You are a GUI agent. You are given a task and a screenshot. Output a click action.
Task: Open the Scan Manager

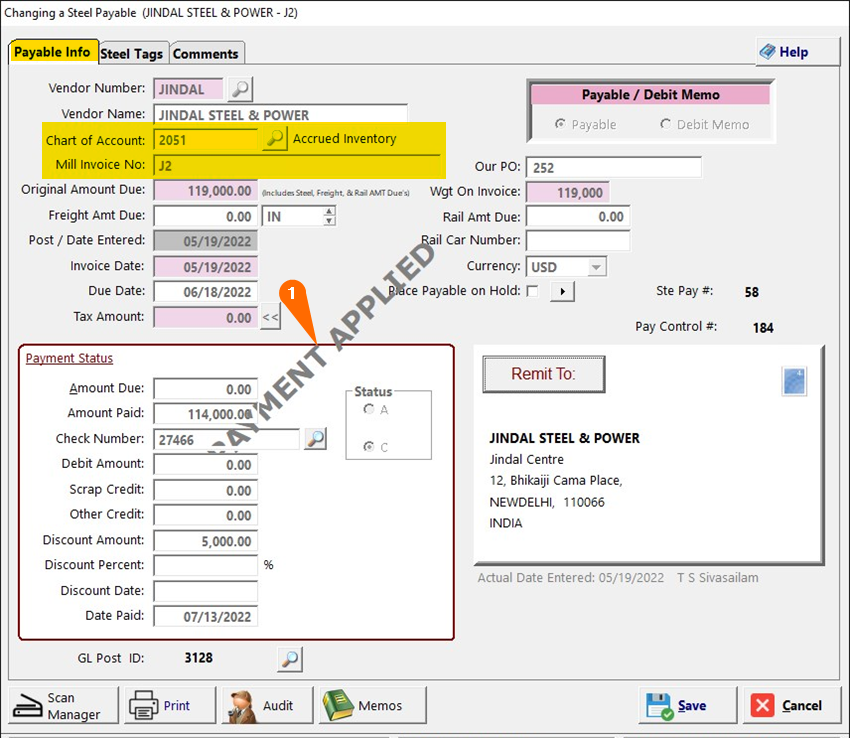pyautogui.click(x=63, y=705)
